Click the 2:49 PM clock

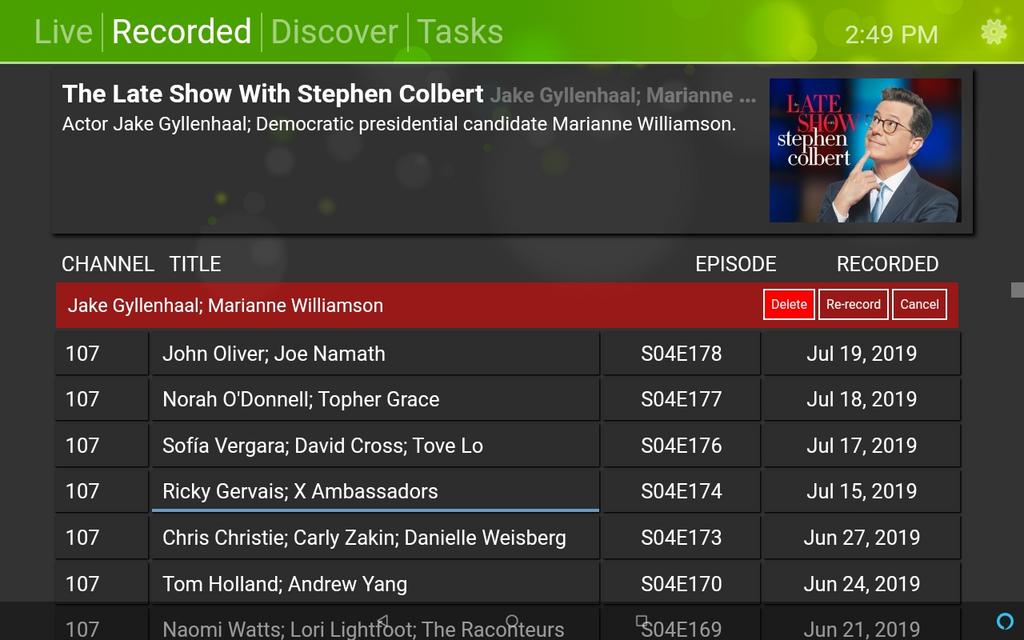(891, 34)
